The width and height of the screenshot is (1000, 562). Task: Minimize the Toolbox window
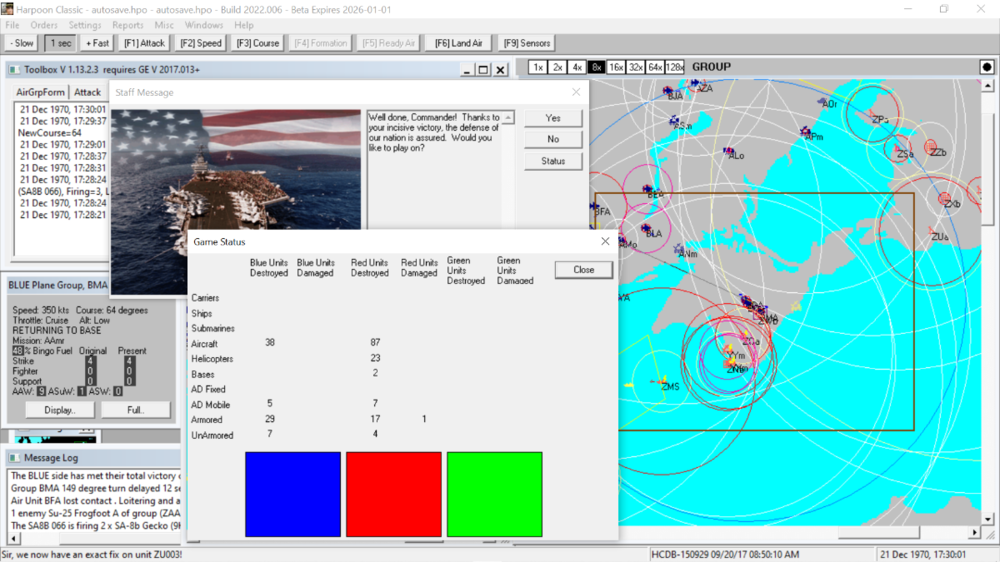click(x=467, y=70)
